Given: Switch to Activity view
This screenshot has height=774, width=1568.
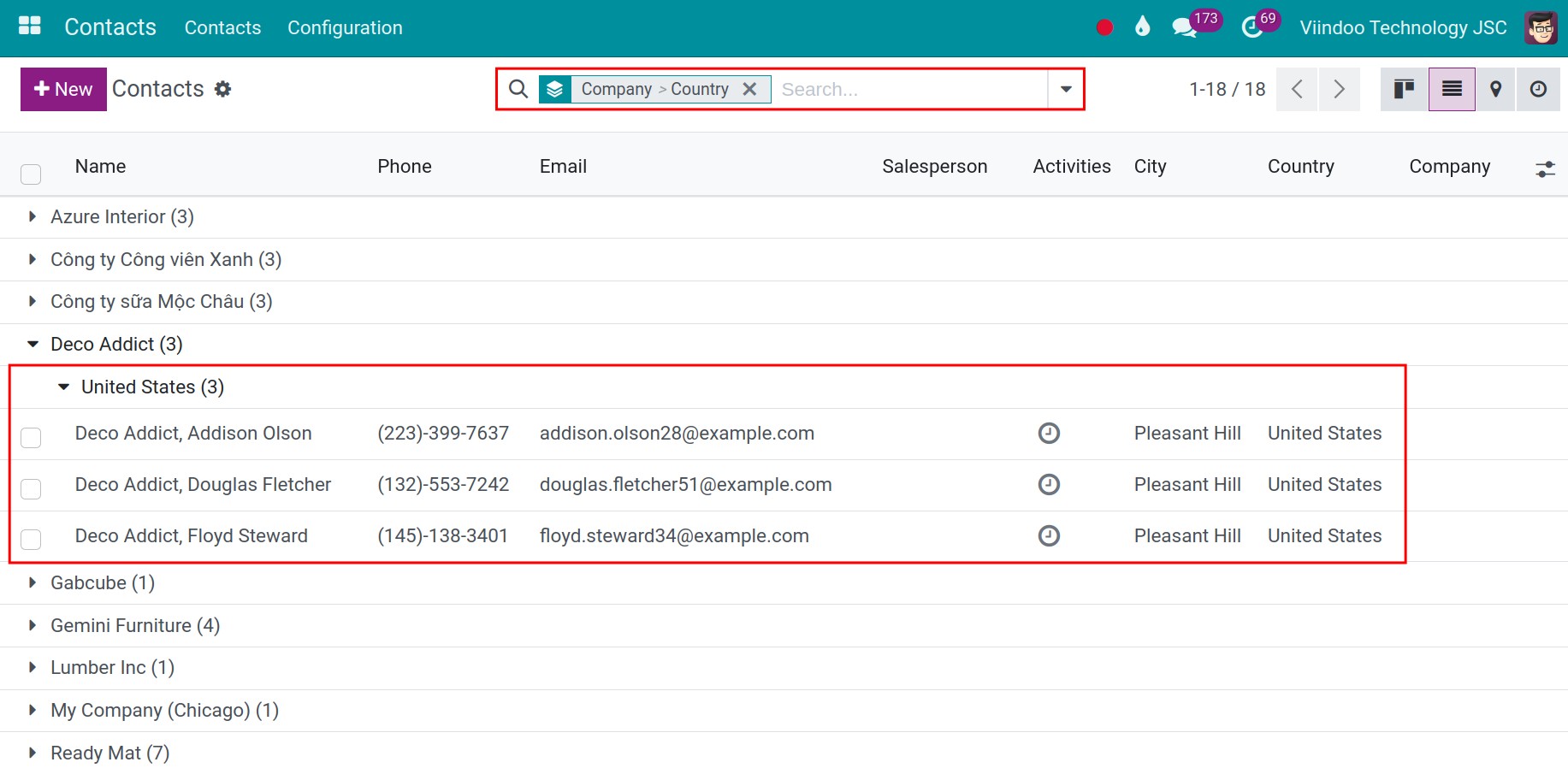Looking at the screenshot, I should [x=1539, y=89].
